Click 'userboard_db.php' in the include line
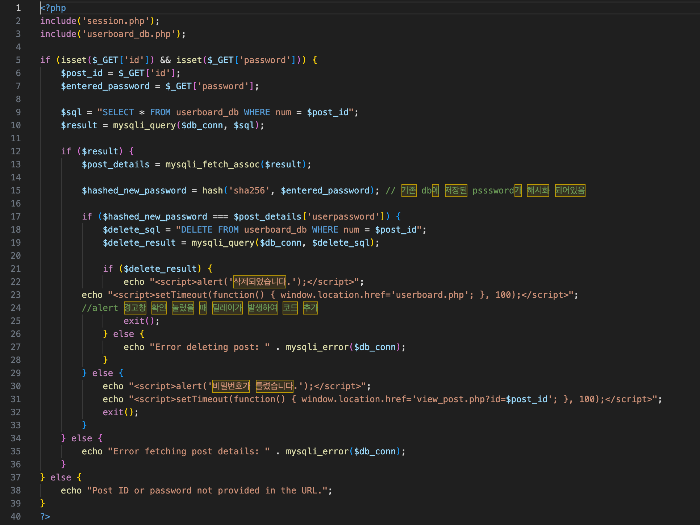Image resolution: width=700 pixels, height=525 pixels. pyautogui.click(x=129, y=34)
